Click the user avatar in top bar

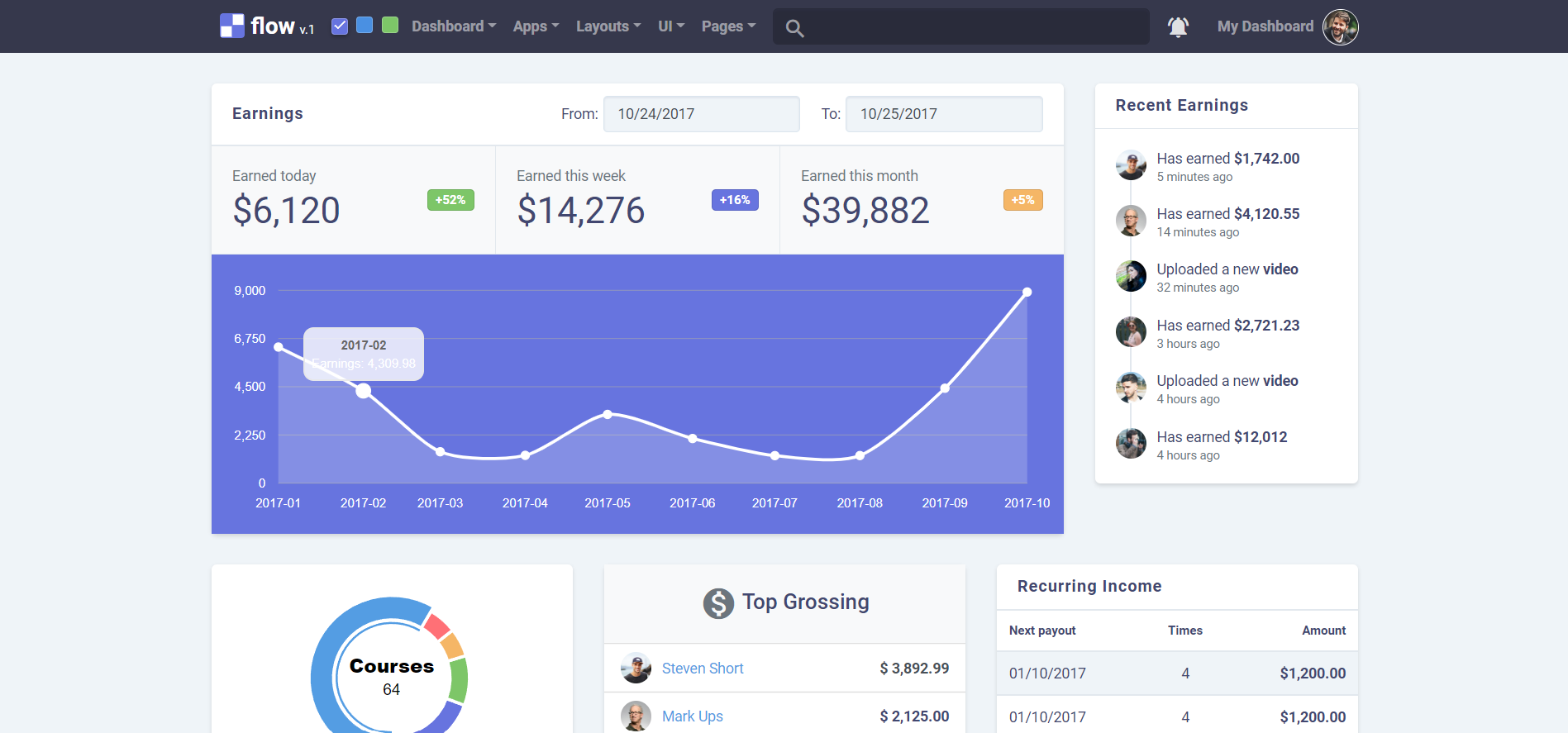[1340, 27]
